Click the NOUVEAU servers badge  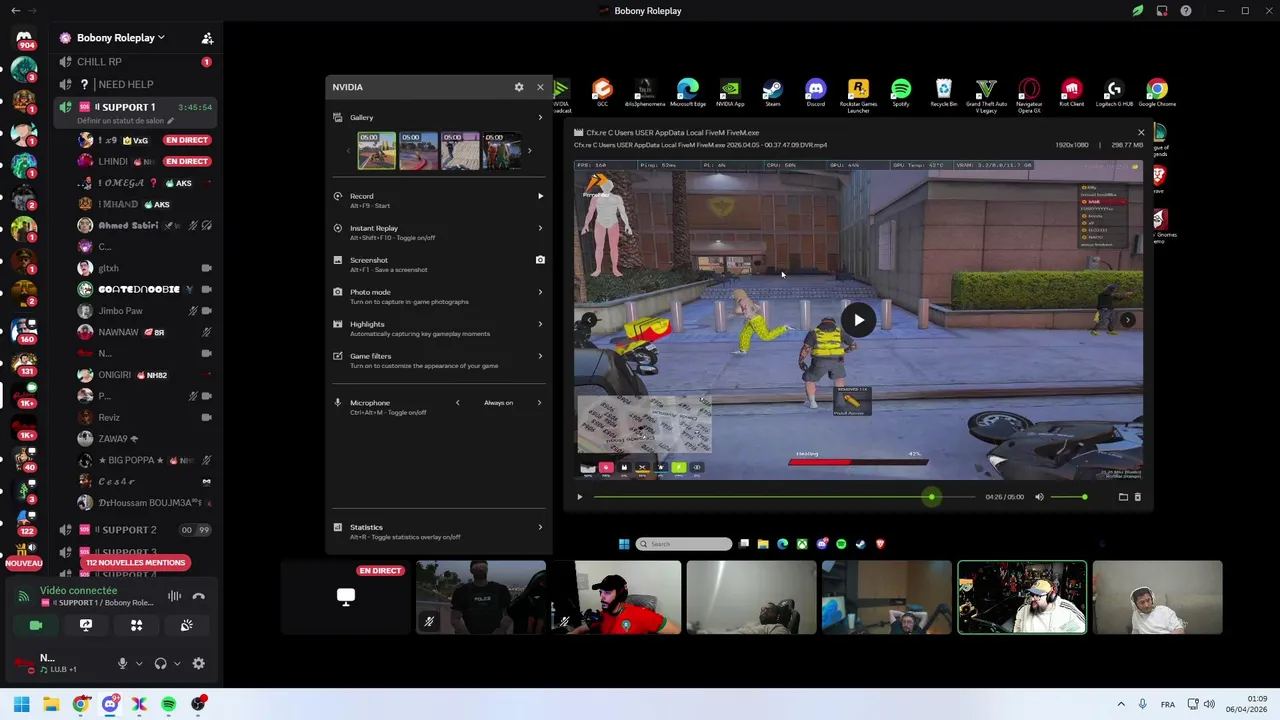(24, 564)
